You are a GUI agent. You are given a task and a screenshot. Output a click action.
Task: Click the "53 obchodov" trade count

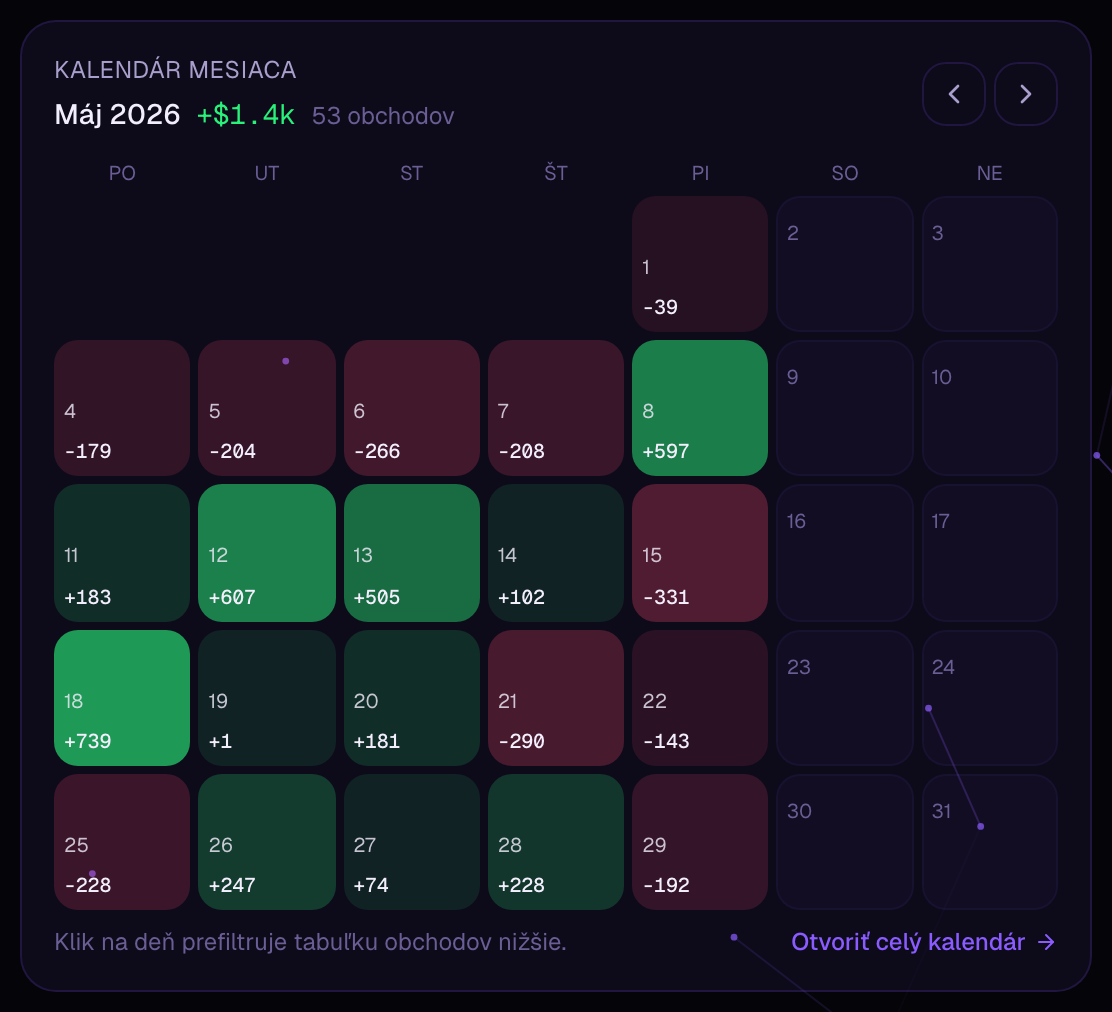[383, 116]
